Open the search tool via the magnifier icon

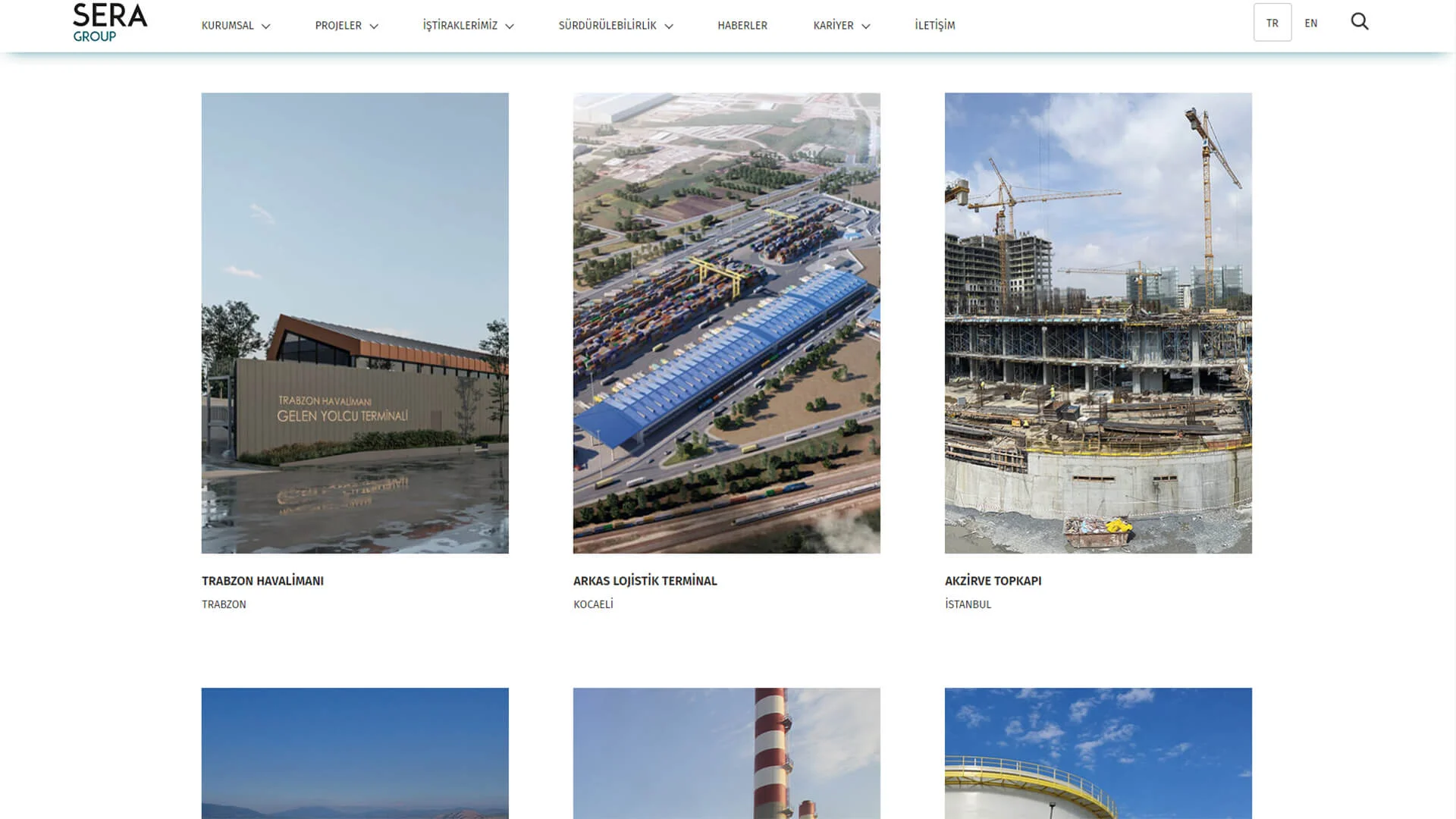[1360, 22]
